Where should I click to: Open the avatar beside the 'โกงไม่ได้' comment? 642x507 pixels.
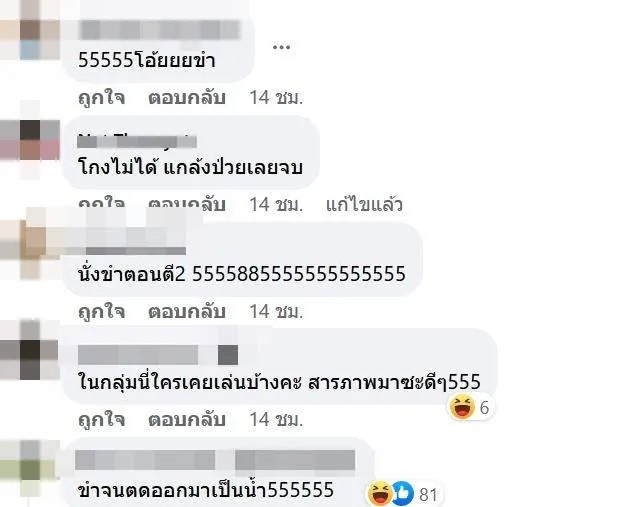click(29, 140)
